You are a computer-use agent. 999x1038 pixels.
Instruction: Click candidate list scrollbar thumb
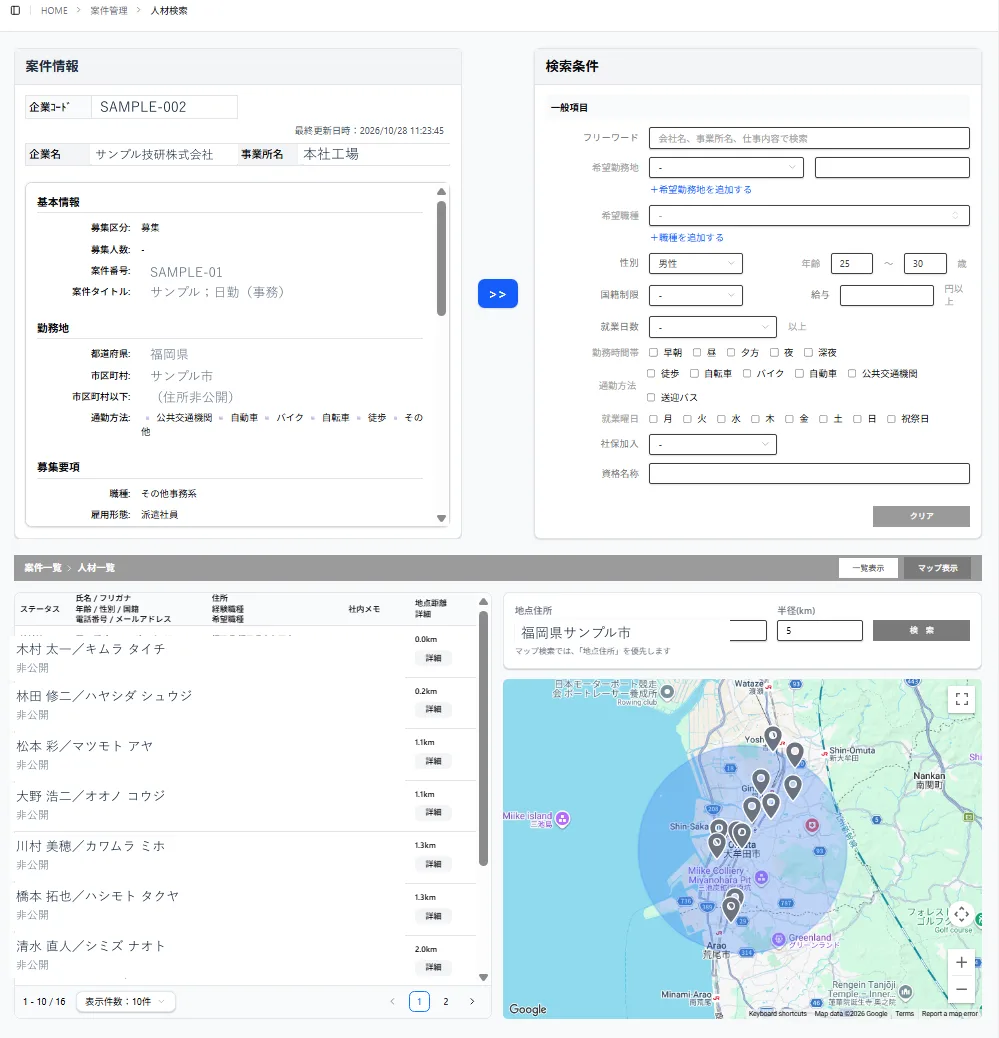[x=483, y=738]
